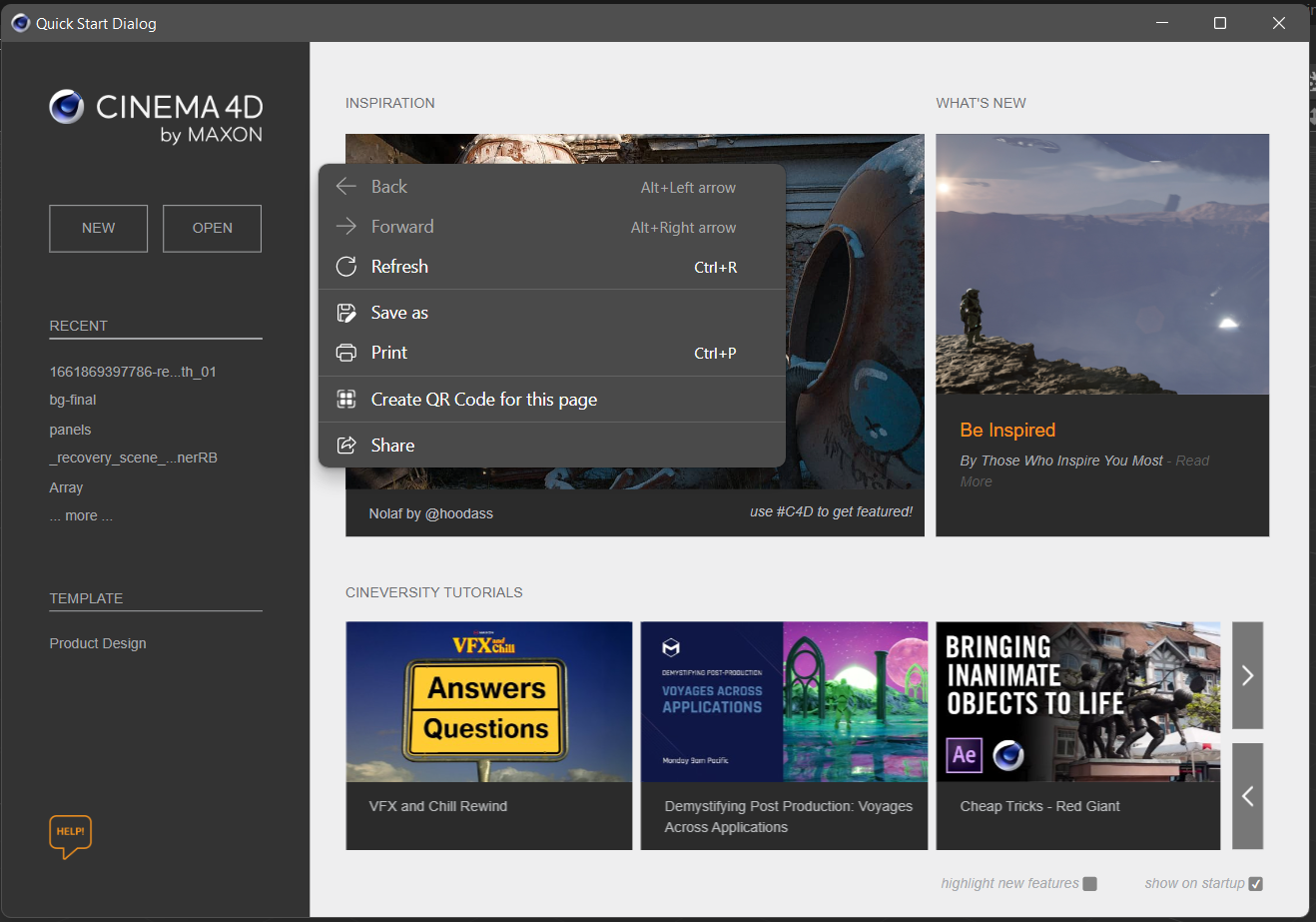Click the Refresh circular arrow icon
This screenshot has width=1316, height=922.
point(346,267)
